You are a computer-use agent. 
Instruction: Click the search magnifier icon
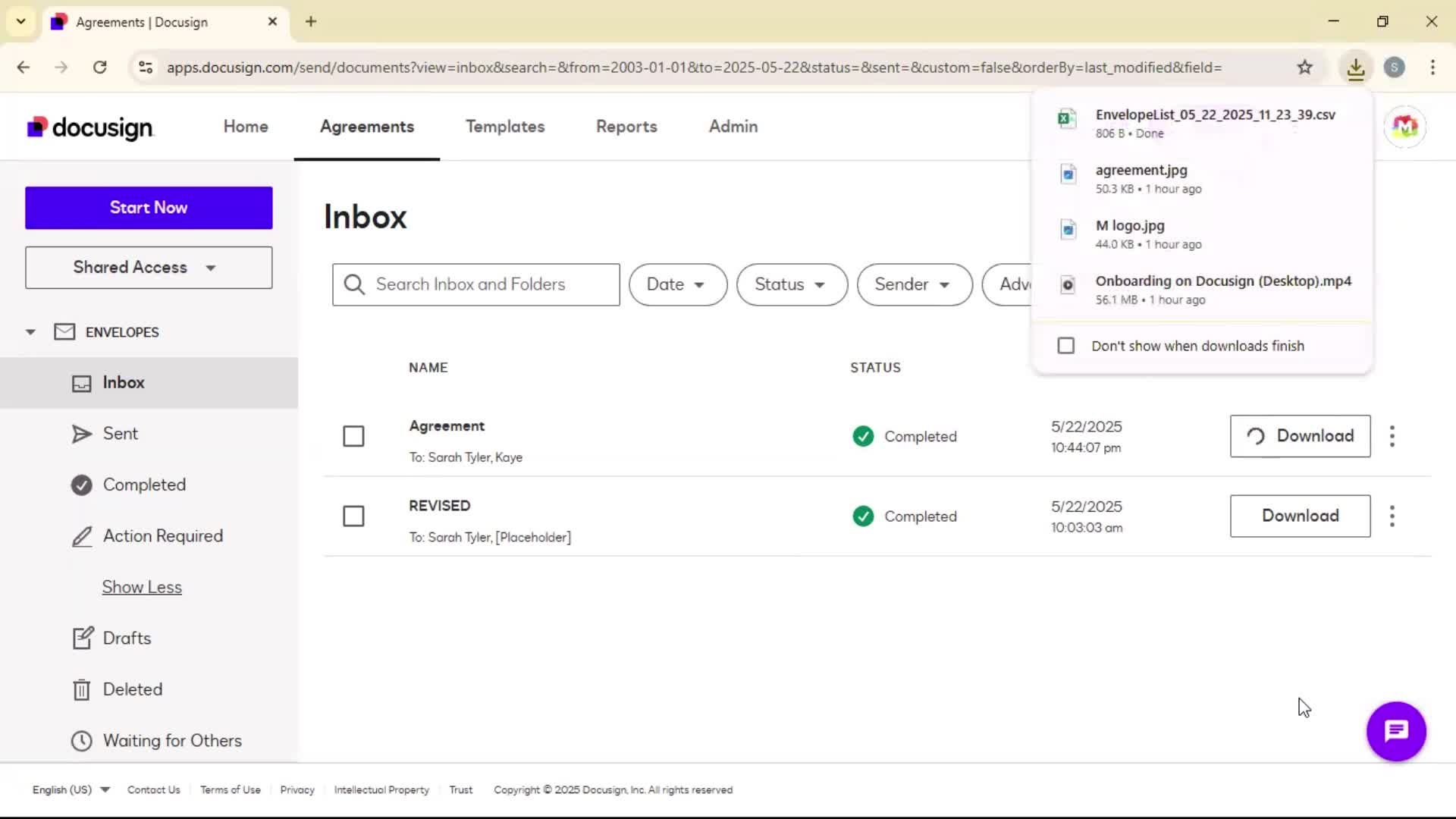[x=354, y=284]
